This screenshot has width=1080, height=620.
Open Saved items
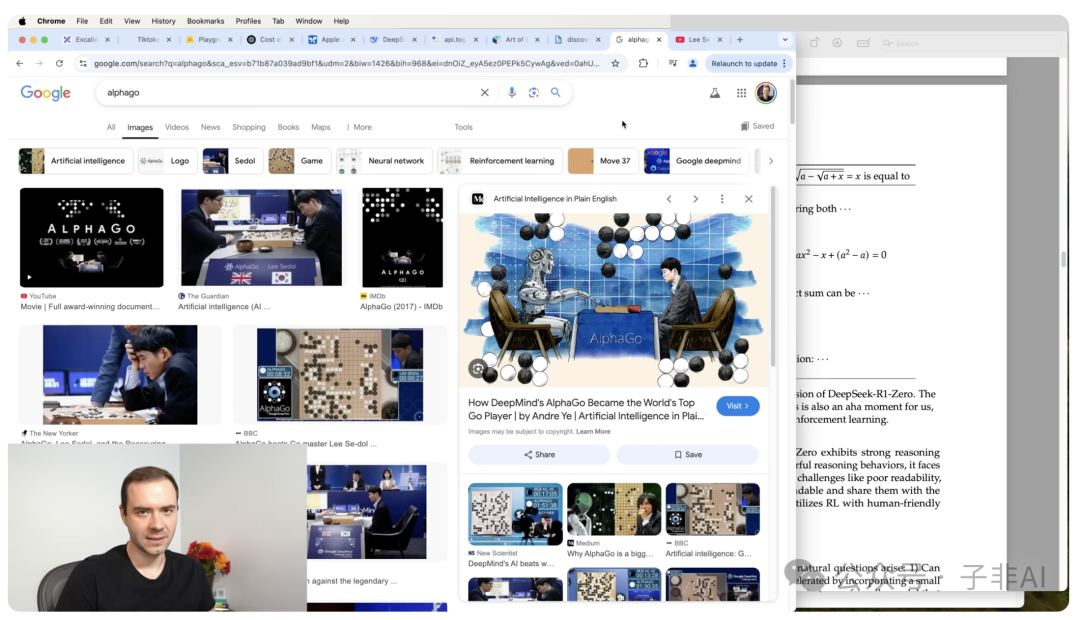pos(757,127)
